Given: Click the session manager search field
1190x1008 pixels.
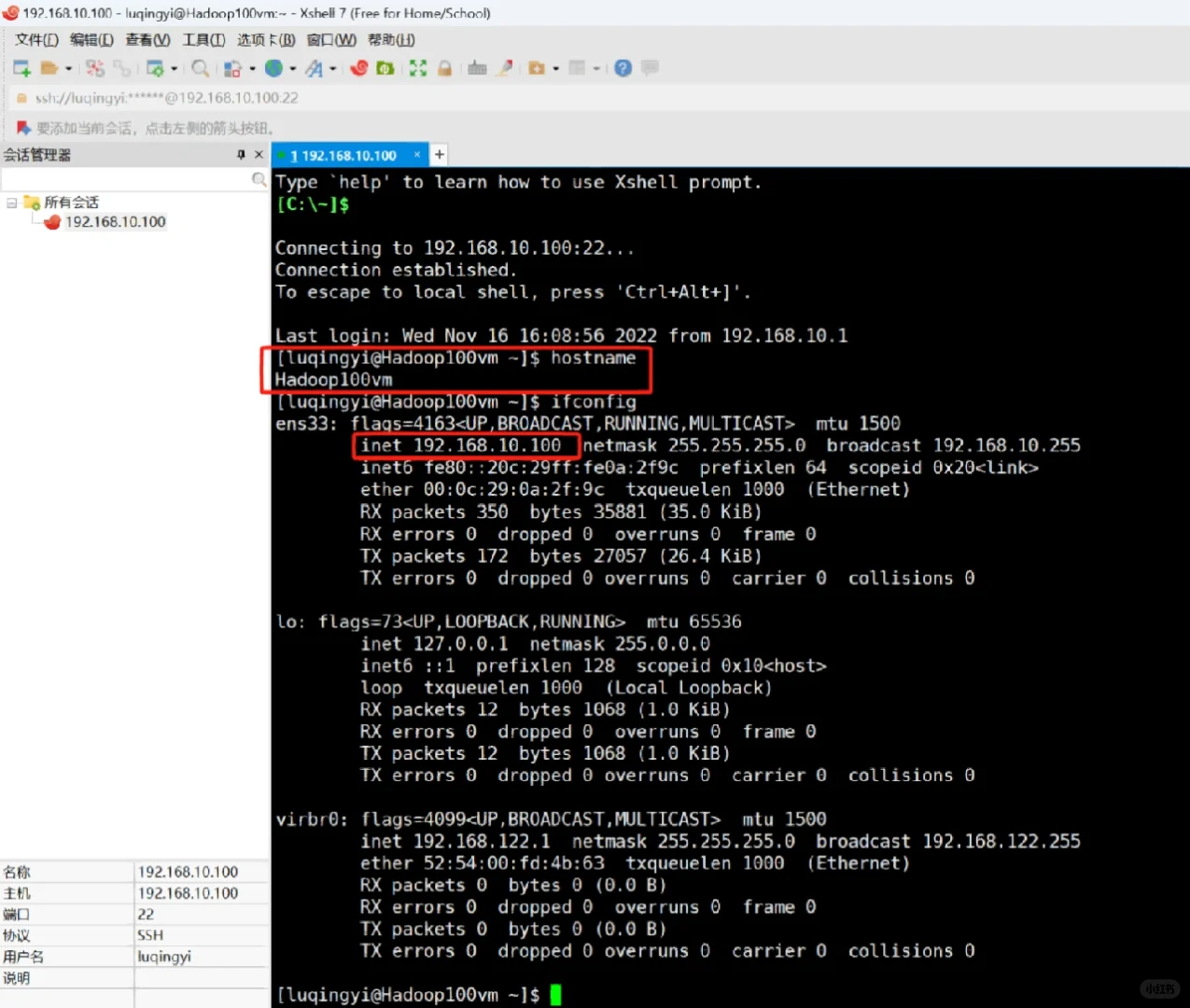Looking at the screenshot, I should click(x=127, y=179).
